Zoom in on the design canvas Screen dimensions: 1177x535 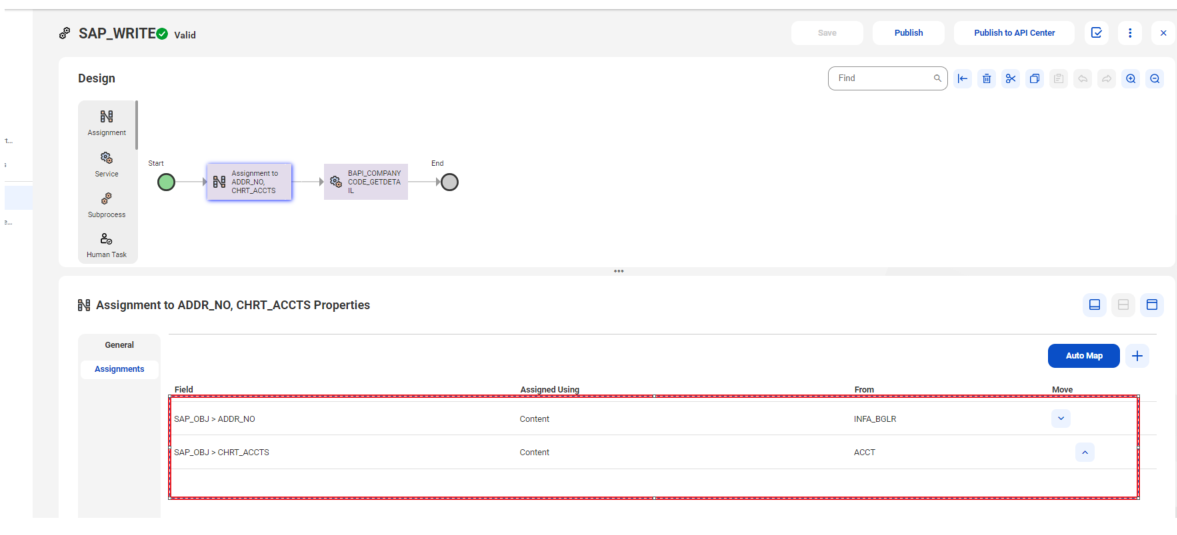pyautogui.click(x=1130, y=79)
